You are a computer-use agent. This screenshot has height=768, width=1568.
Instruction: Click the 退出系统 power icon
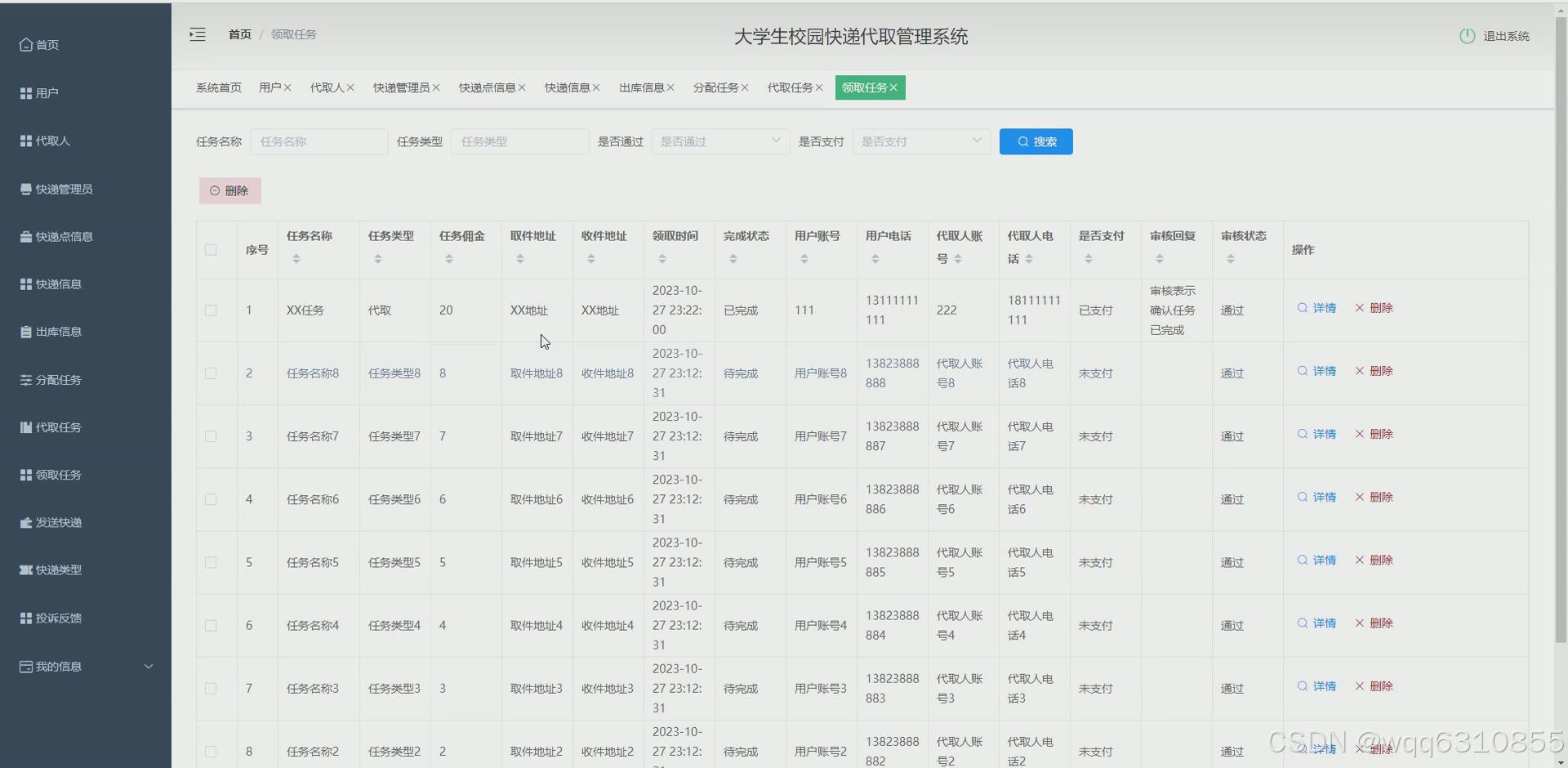[1466, 35]
